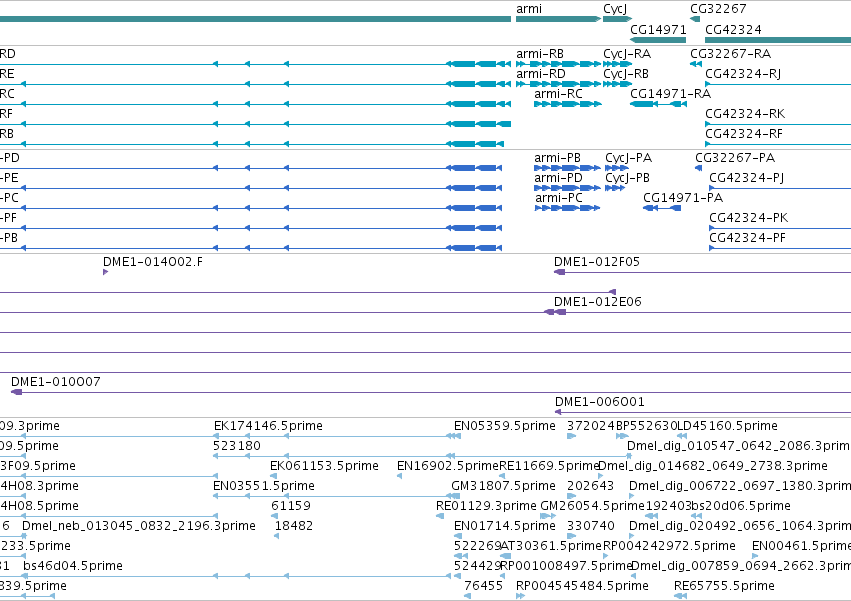Select the CycJ gene label

pyautogui.click(x=615, y=9)
